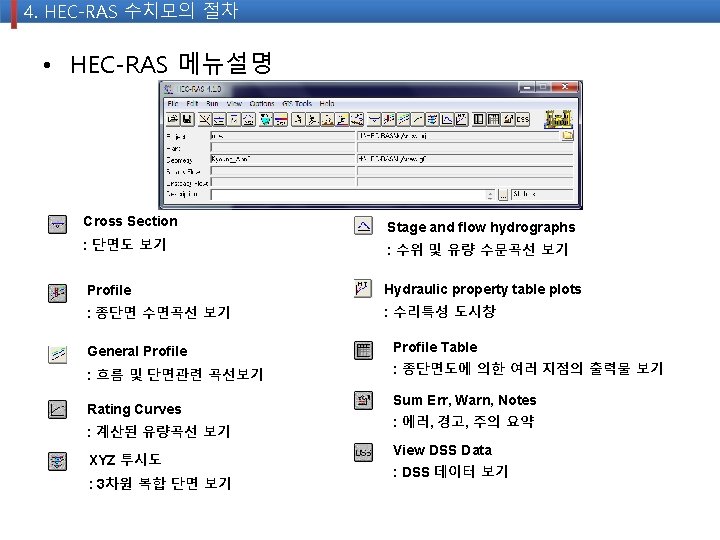Screen dimensions: 720x540
Task: Click the 'Stage and flow hydrographs' text
Action: 481,227
